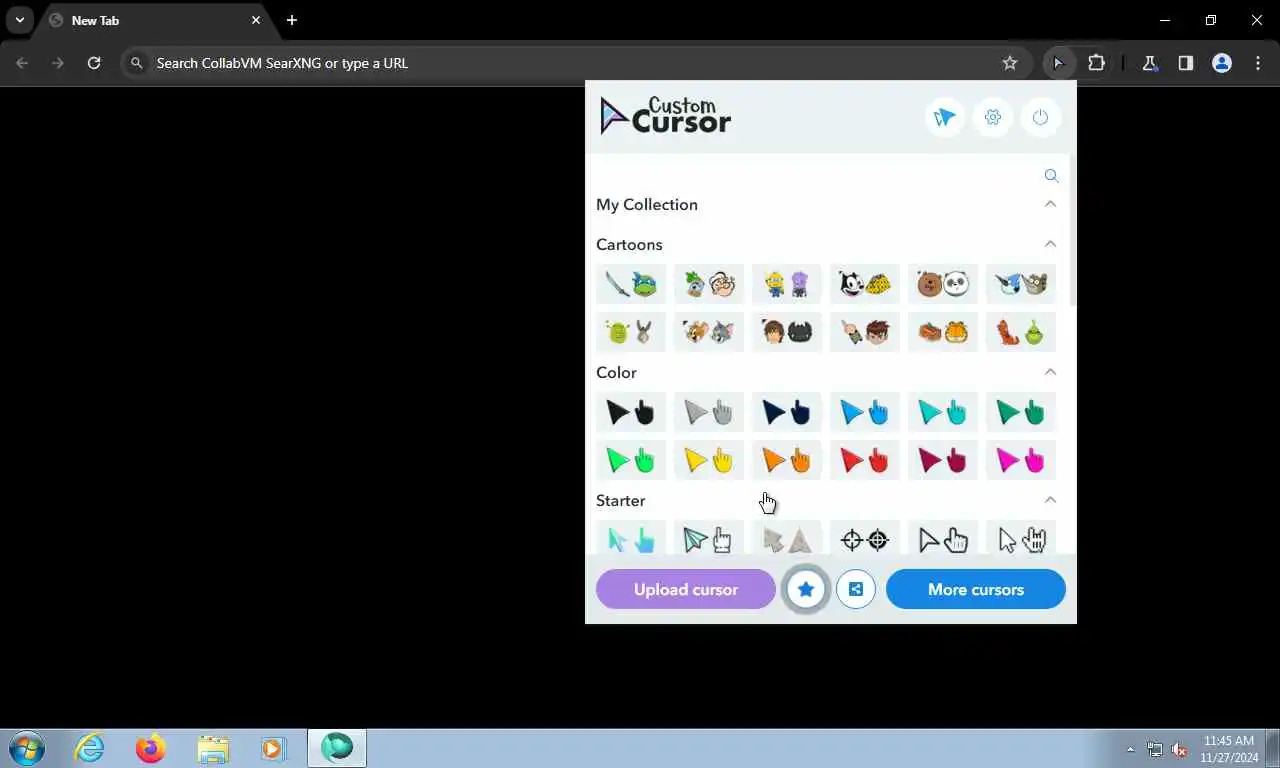Image resolution: width=1280 pixels, height=768 pixels.
Task: Click the More cursors button
Action: pos(976,589)
